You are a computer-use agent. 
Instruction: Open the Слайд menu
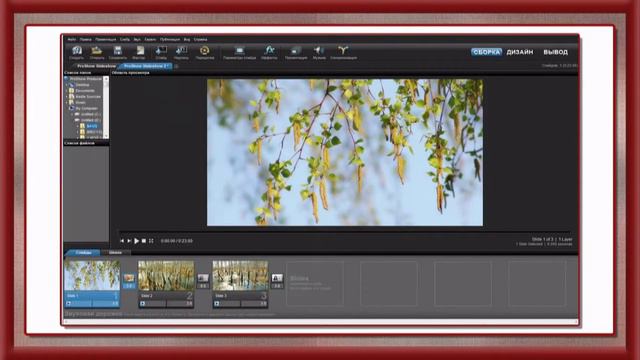(125, 40)
